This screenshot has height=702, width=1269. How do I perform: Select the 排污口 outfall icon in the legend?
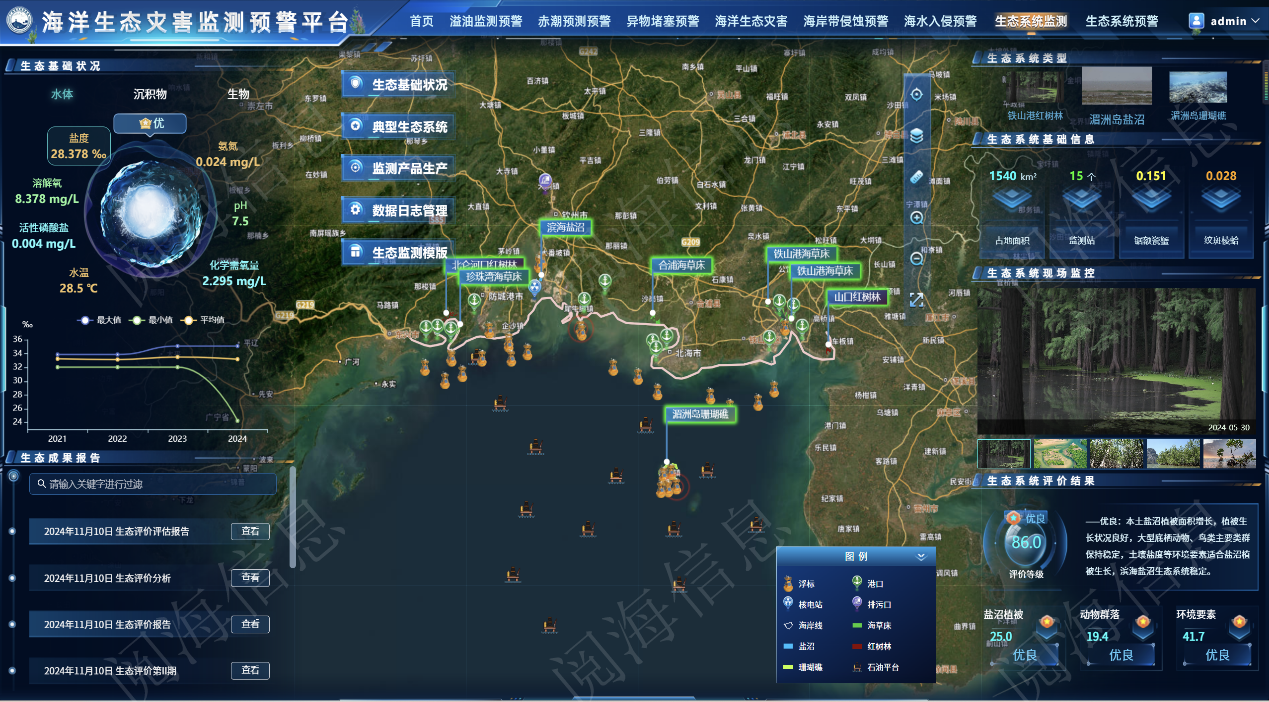pos(858,603)
